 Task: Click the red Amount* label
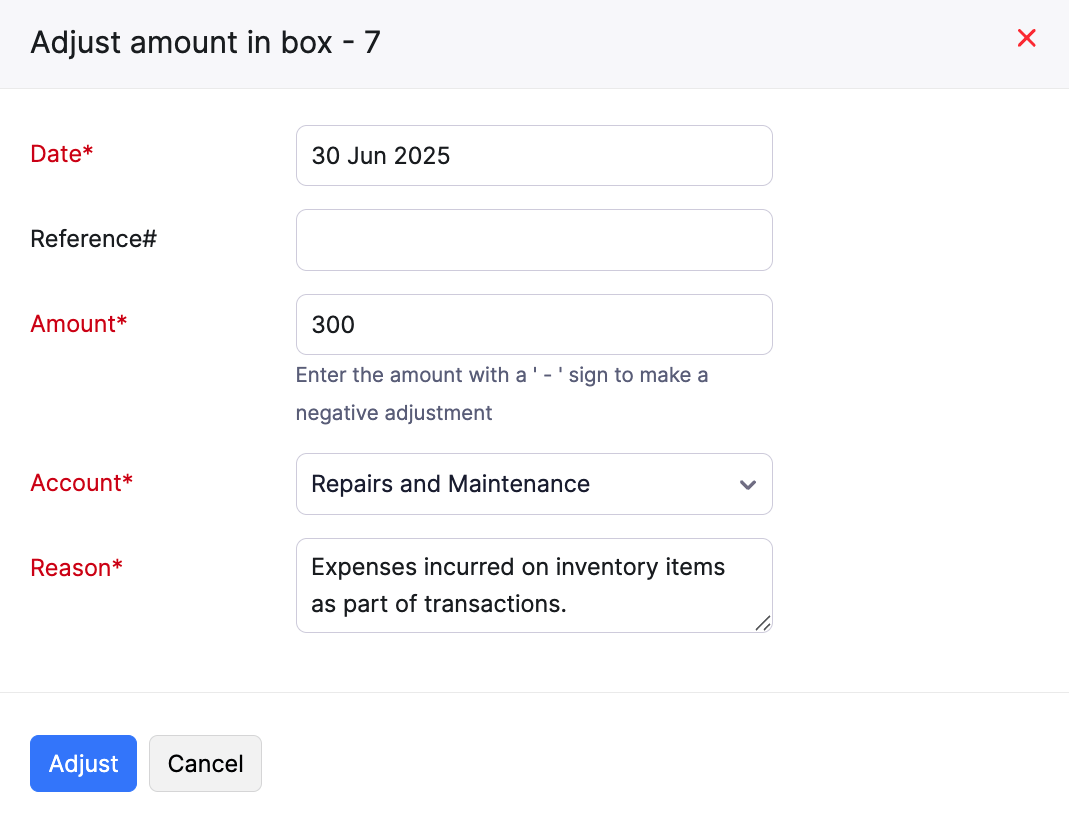[x=79, y=324]
